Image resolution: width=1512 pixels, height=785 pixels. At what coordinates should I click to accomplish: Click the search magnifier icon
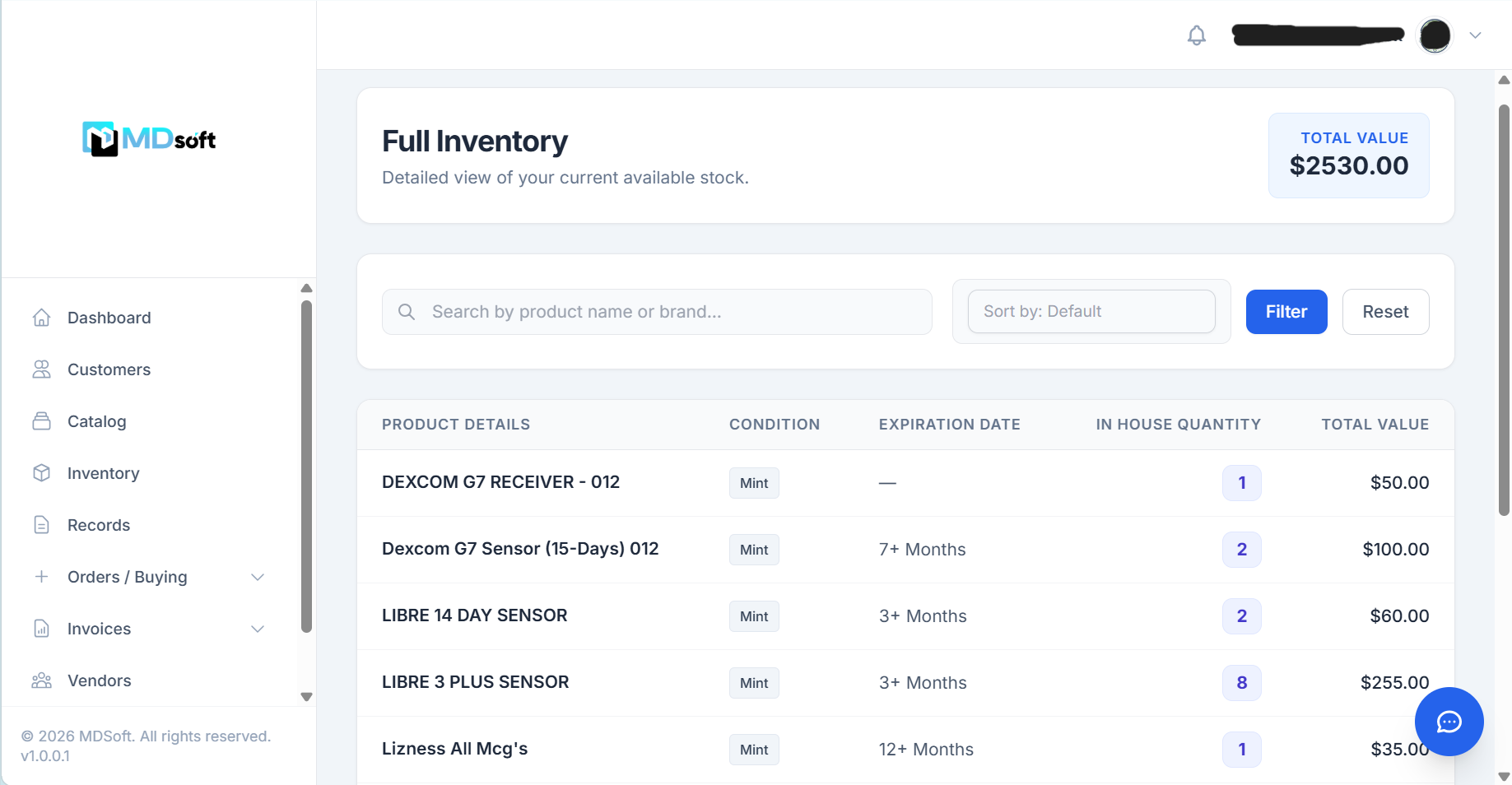pyautogui.click(x=407, y=312)
